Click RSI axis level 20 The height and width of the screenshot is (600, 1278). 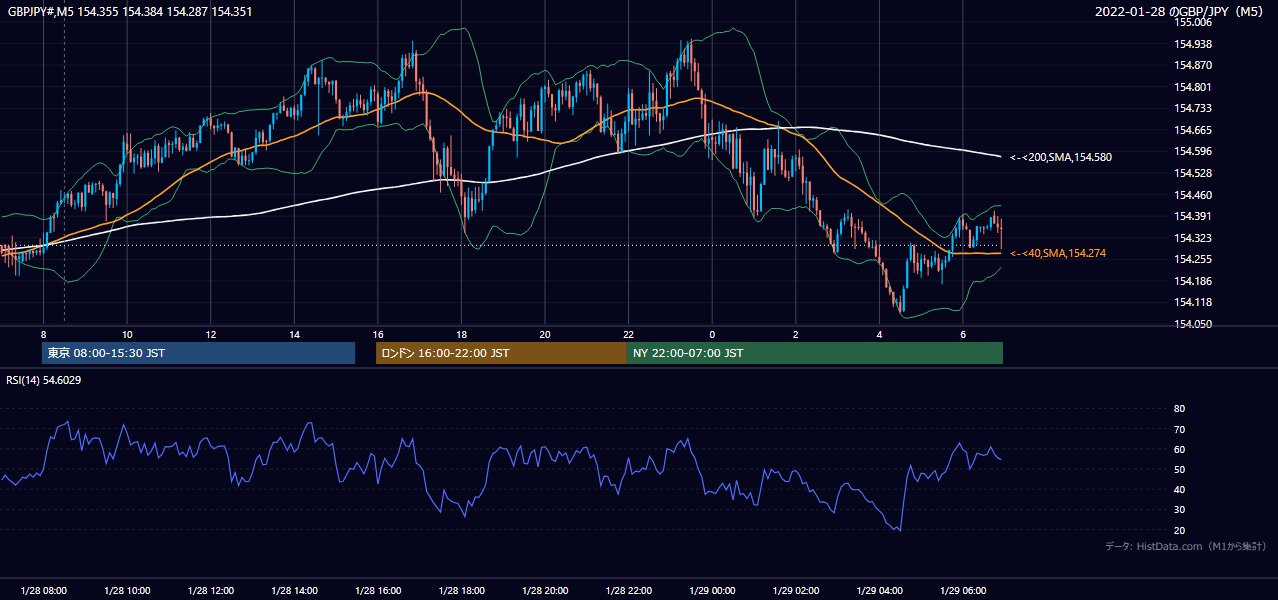pos(1179,530)
